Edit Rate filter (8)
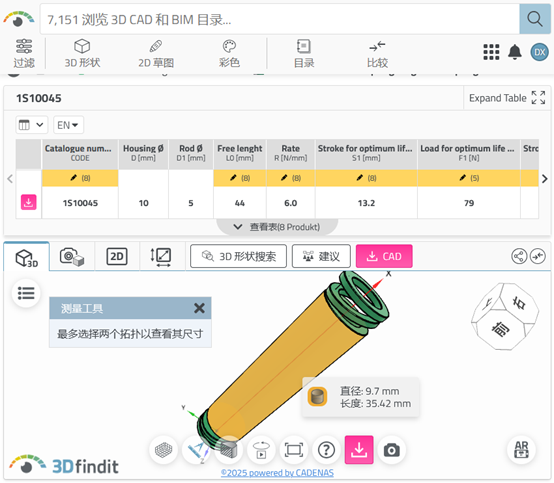Screen dimensions: 554x483 click(290, 178)
